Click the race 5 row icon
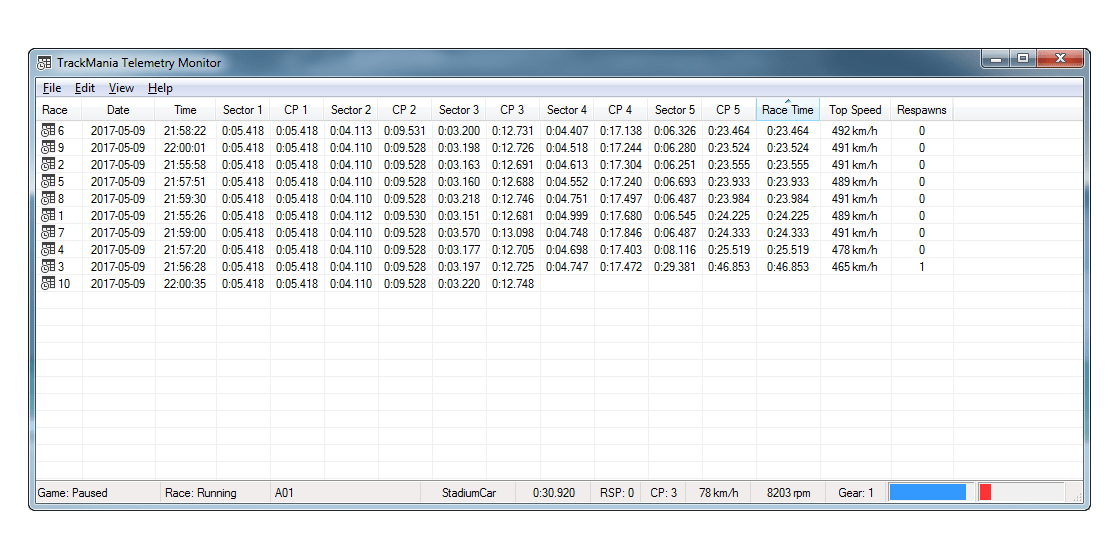The image size is (1120, 560). coord(48,181)
